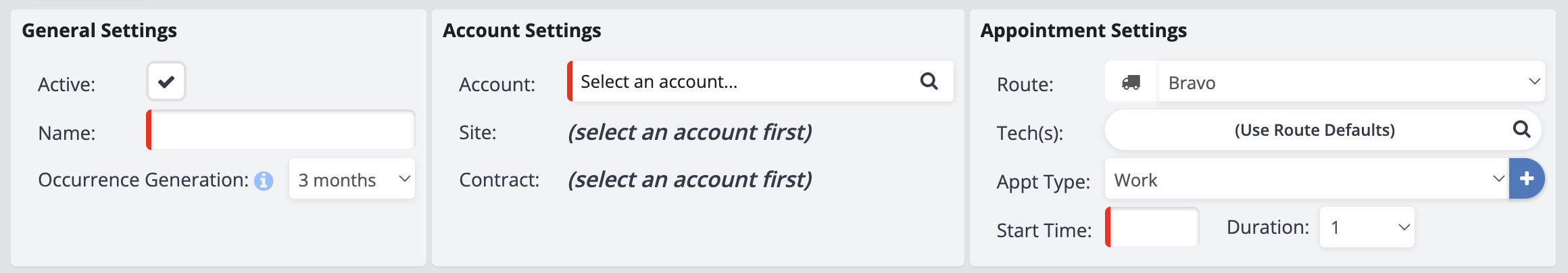This screenshot has height=273, width=1568.
Task: Click into the Name text field
Action: pos(283,130)
